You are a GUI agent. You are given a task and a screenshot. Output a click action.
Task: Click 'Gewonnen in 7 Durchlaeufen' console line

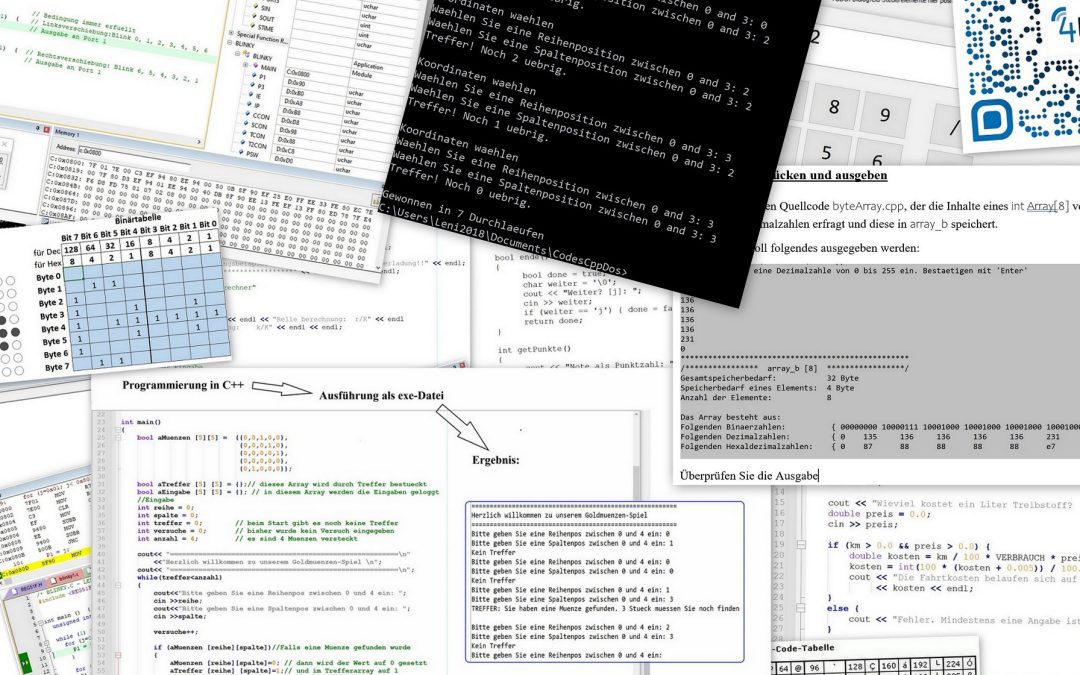pos(462,216)
